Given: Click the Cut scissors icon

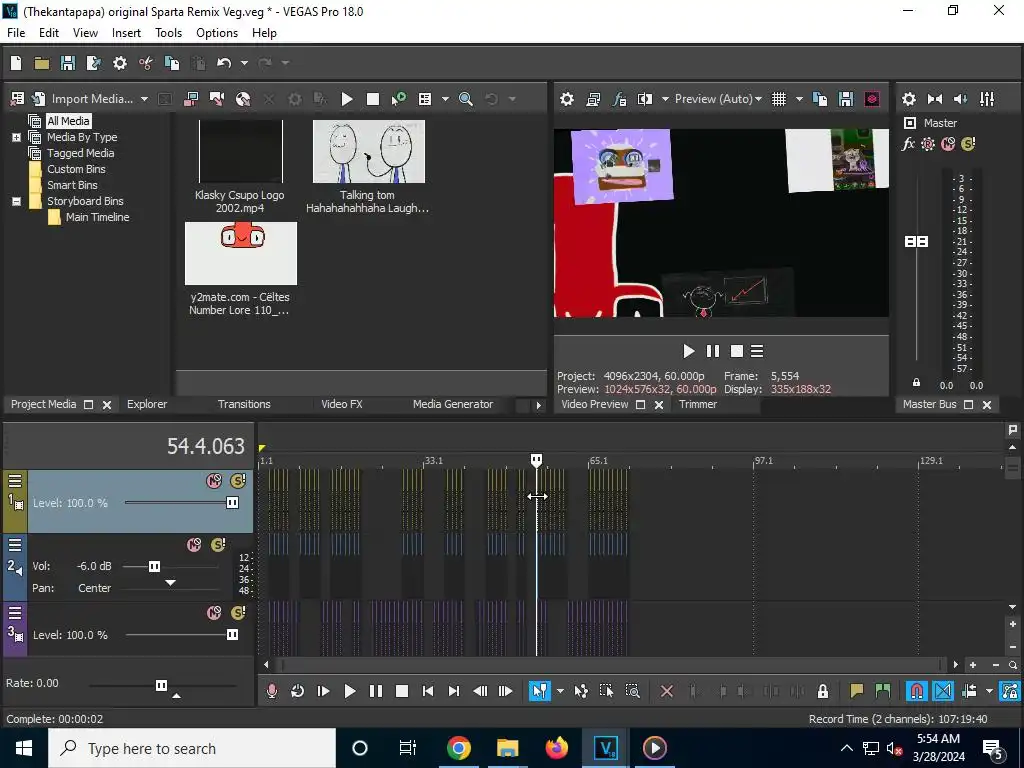Looking at the screenshot, I should pyautogui.click(x=146, y=63).
